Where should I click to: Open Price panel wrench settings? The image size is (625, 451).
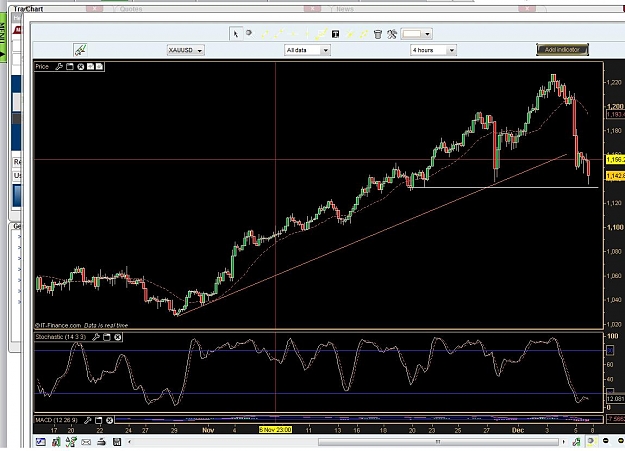click(59, 67)
